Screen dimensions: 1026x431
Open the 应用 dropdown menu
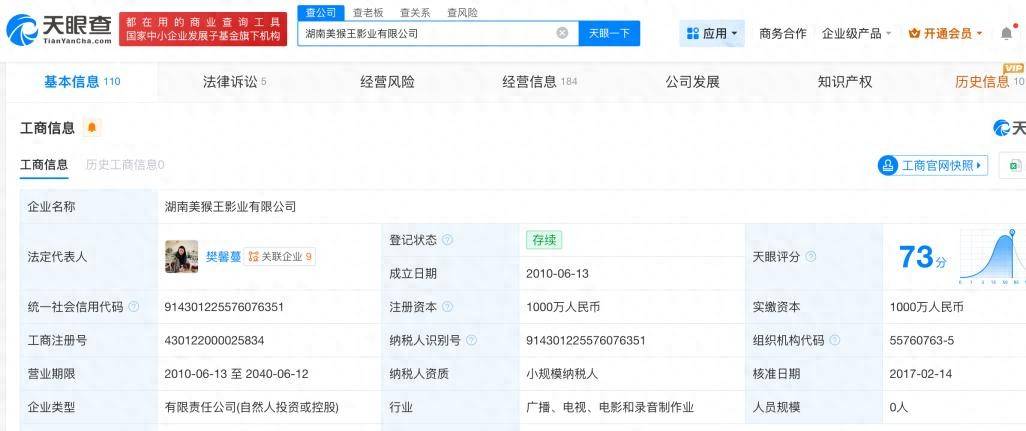(712, 33)
